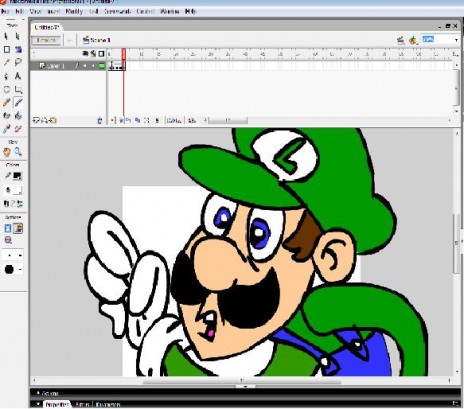Toggle Layer 1 visibility dot

[x=85, y=66]
